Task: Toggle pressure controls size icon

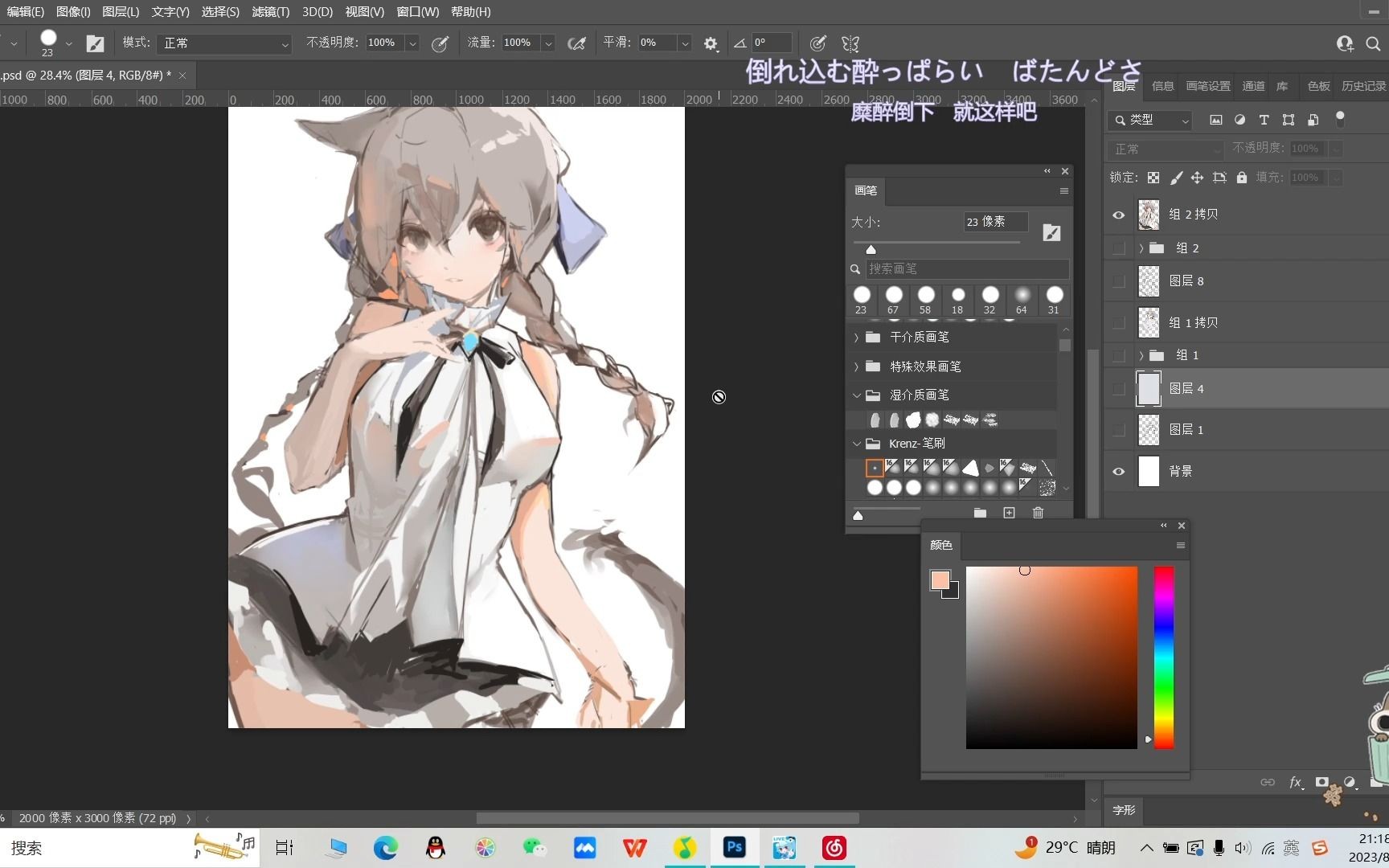Action: [x=817, y=43]
